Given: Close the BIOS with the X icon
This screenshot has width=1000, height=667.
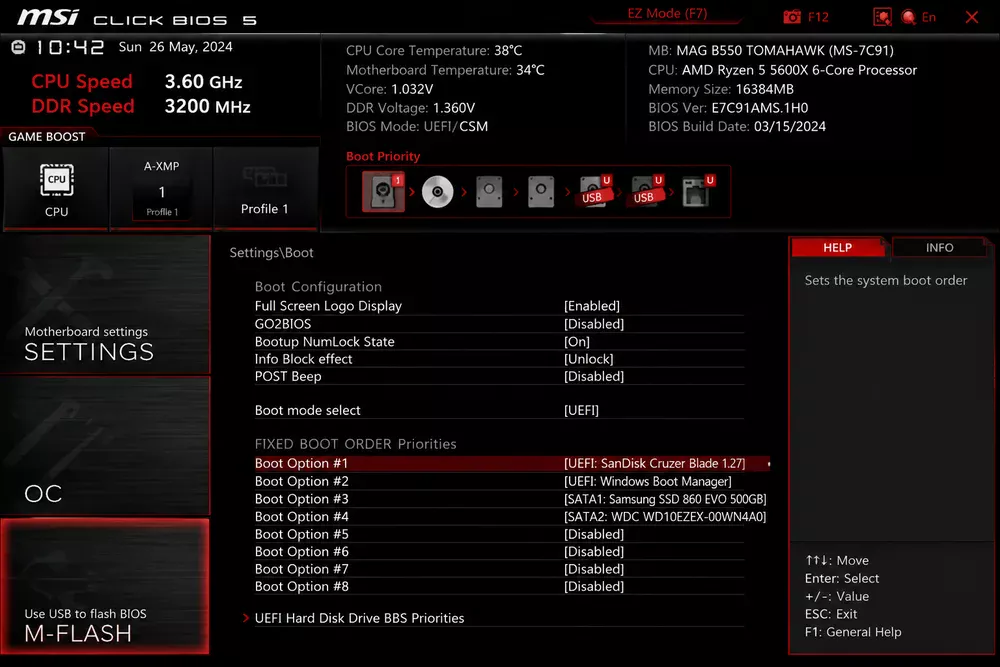Looking at the screenshot, I should (971, 17).
